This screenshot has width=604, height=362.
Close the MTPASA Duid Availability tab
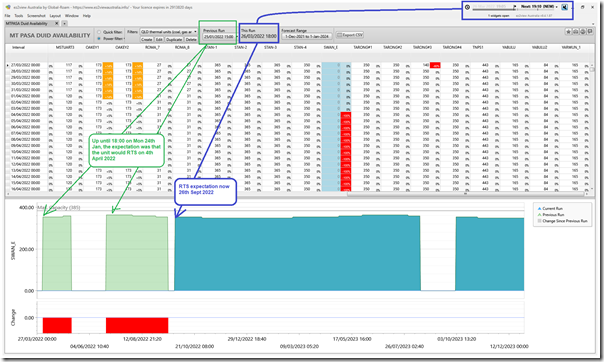(x=57, y=23)
